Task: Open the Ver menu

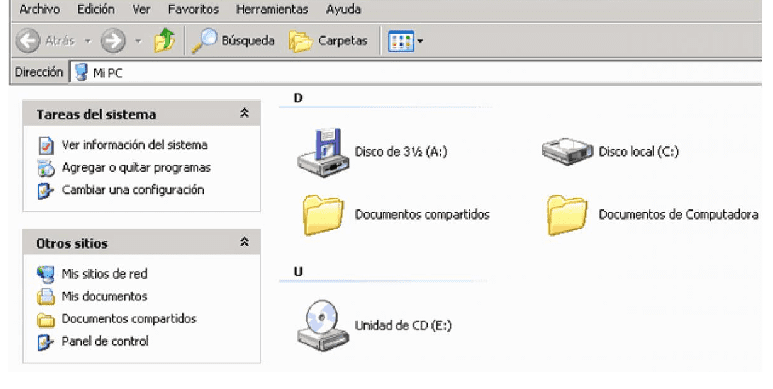Action: pyautogui.click(x=141, y=9)
